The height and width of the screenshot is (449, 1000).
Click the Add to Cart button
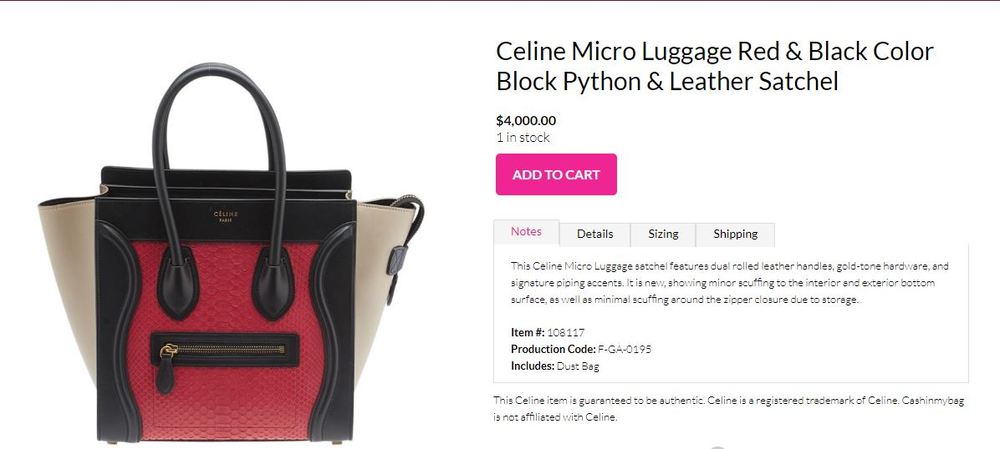(x=556, y=174)
